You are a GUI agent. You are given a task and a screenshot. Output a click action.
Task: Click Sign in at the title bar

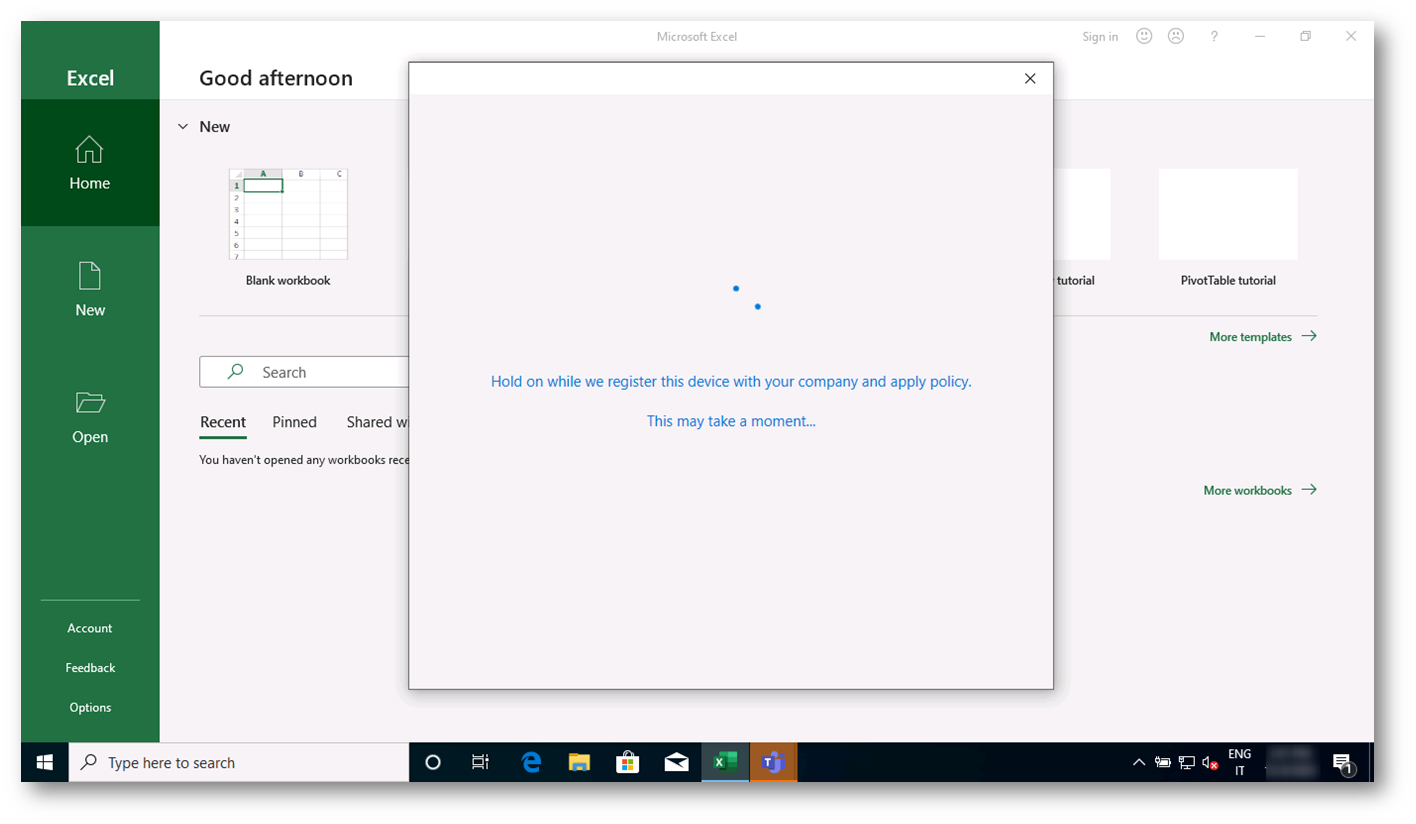pos(1100,37)
